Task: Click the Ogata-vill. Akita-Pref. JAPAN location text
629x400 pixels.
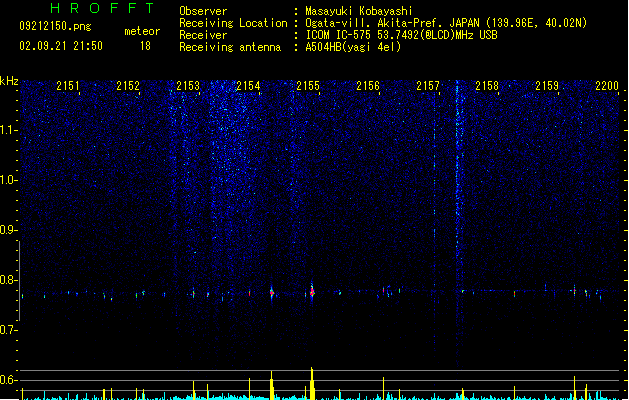Action: point(446,23)
